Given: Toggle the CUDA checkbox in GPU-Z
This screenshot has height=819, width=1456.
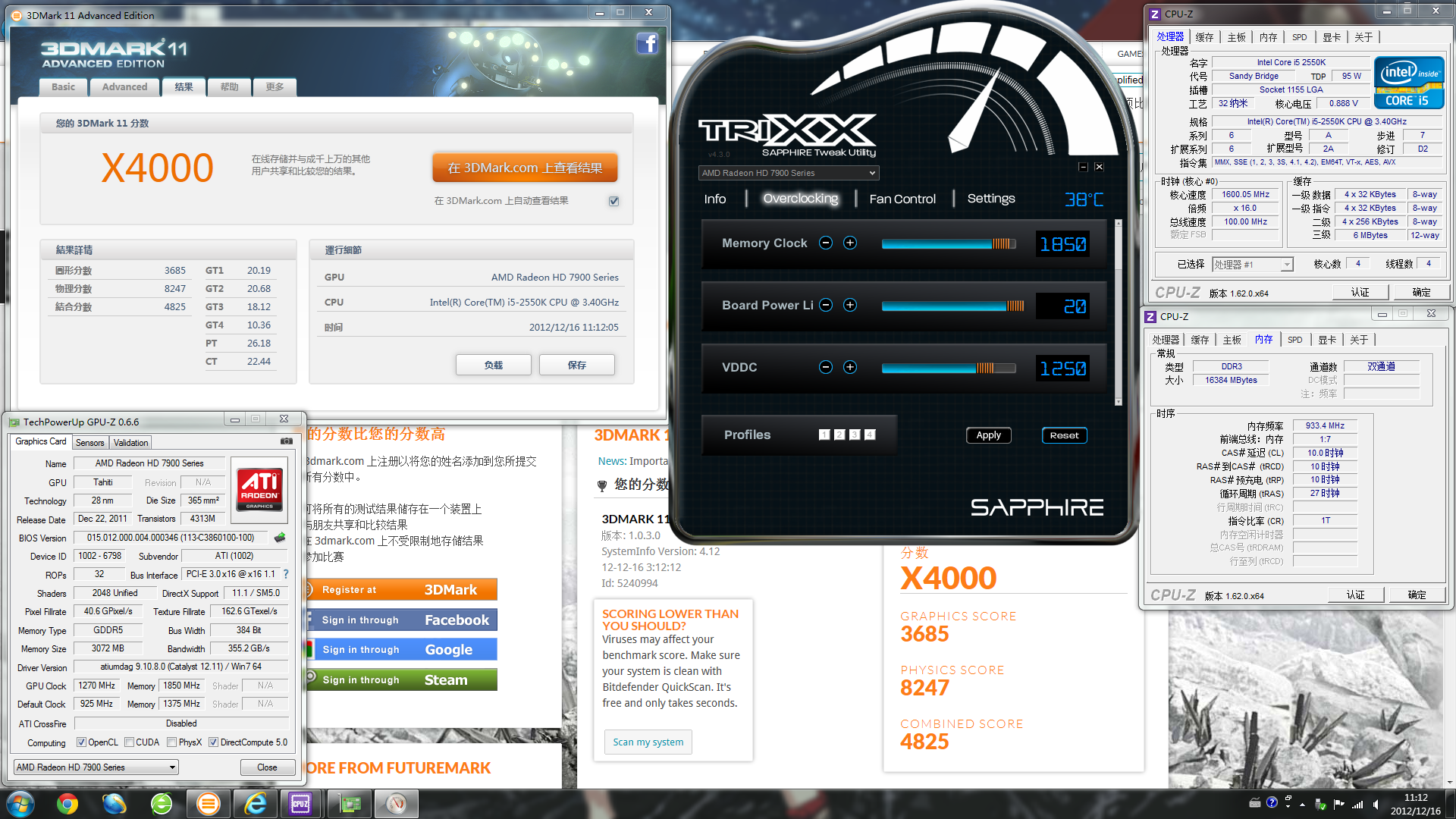Looking at the screenshot, I should 130,742.
